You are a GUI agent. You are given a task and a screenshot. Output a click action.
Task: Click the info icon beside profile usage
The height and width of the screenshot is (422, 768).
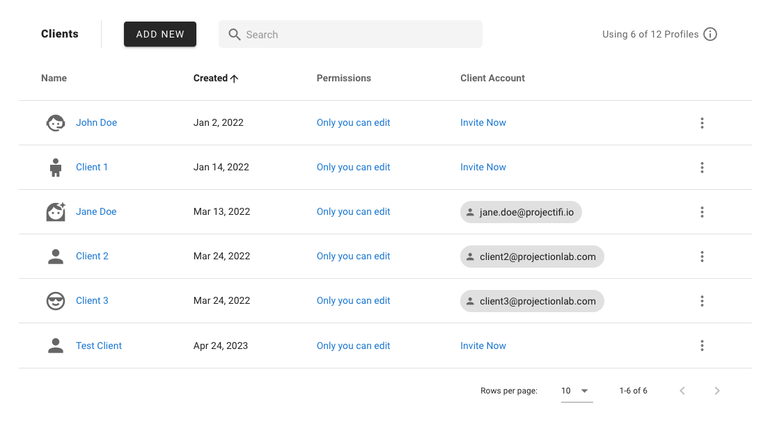710,34
